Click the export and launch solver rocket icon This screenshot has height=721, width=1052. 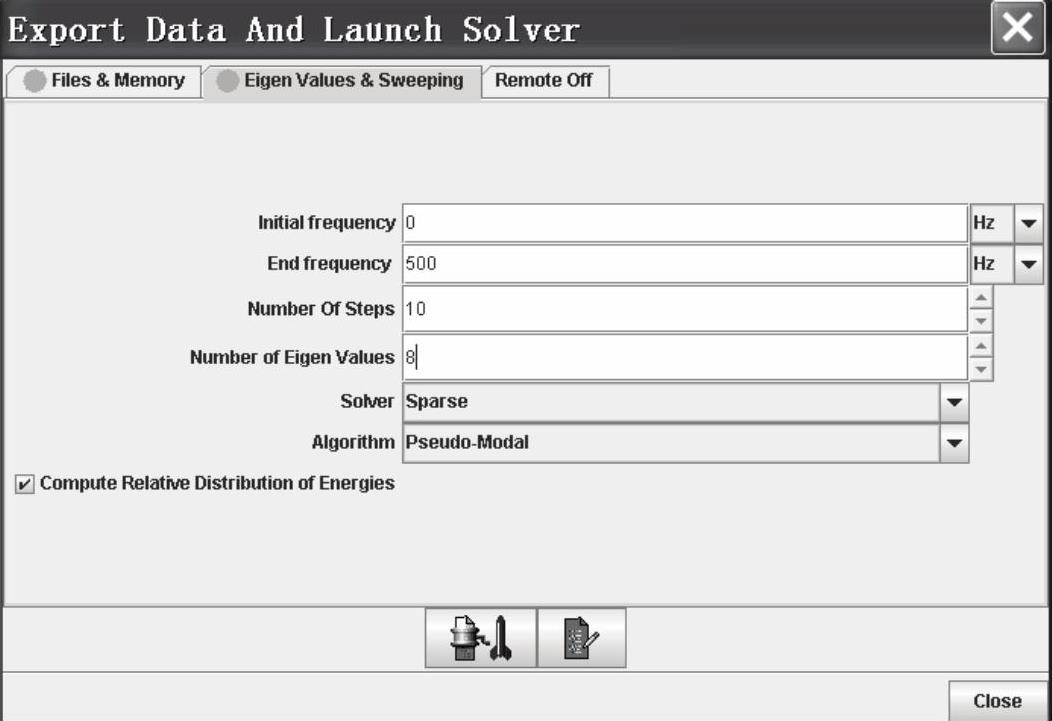(x=481, y=638)
